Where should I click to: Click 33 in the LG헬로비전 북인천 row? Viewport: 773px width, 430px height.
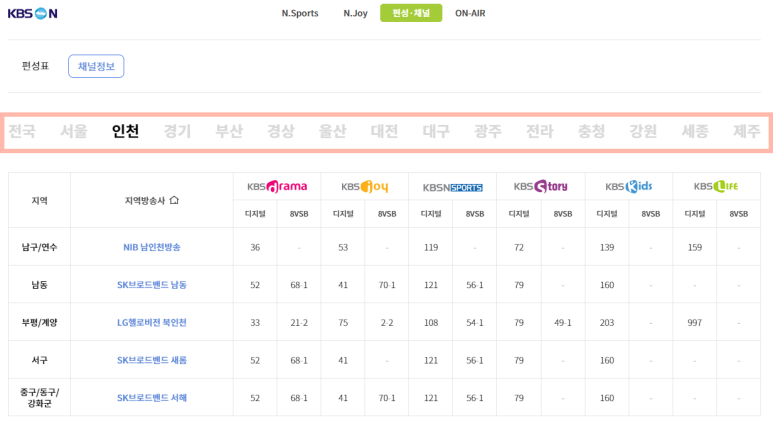click(255, 322)
